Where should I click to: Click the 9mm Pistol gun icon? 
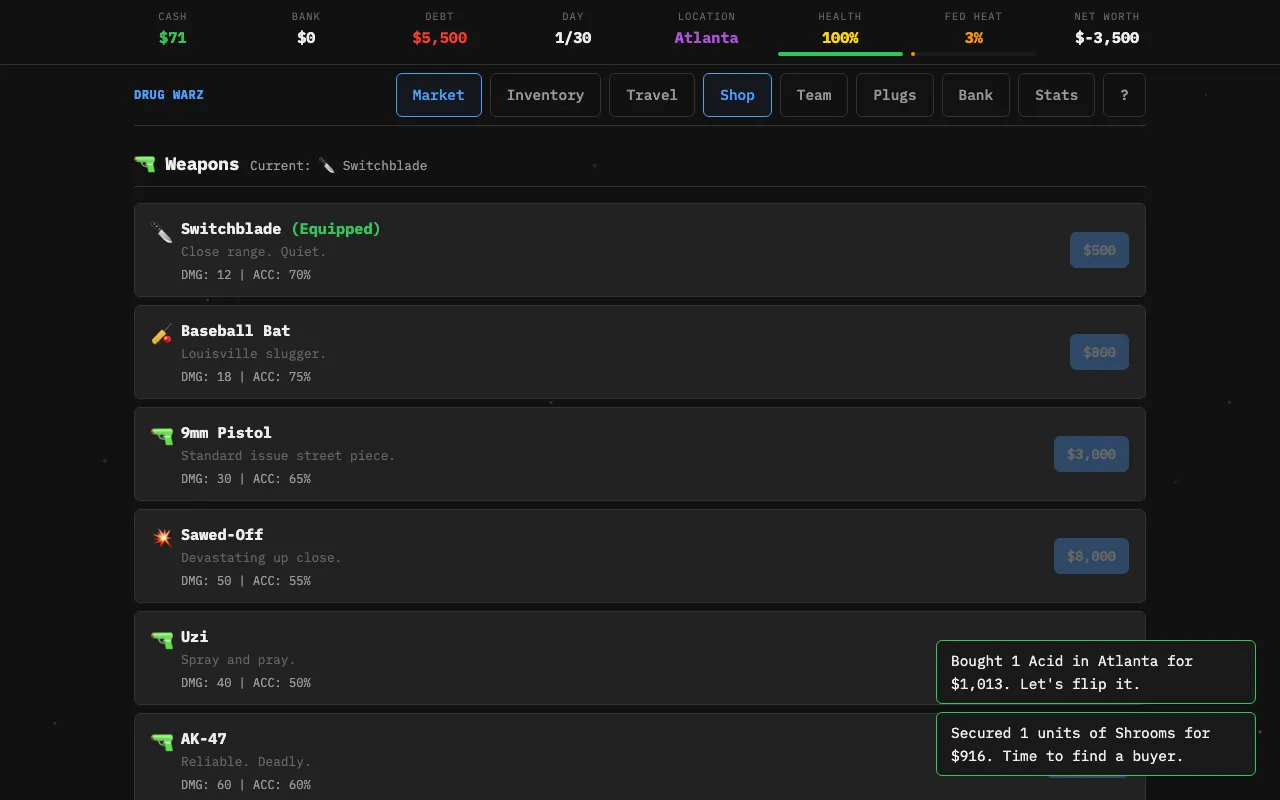(x=162, y=436)
